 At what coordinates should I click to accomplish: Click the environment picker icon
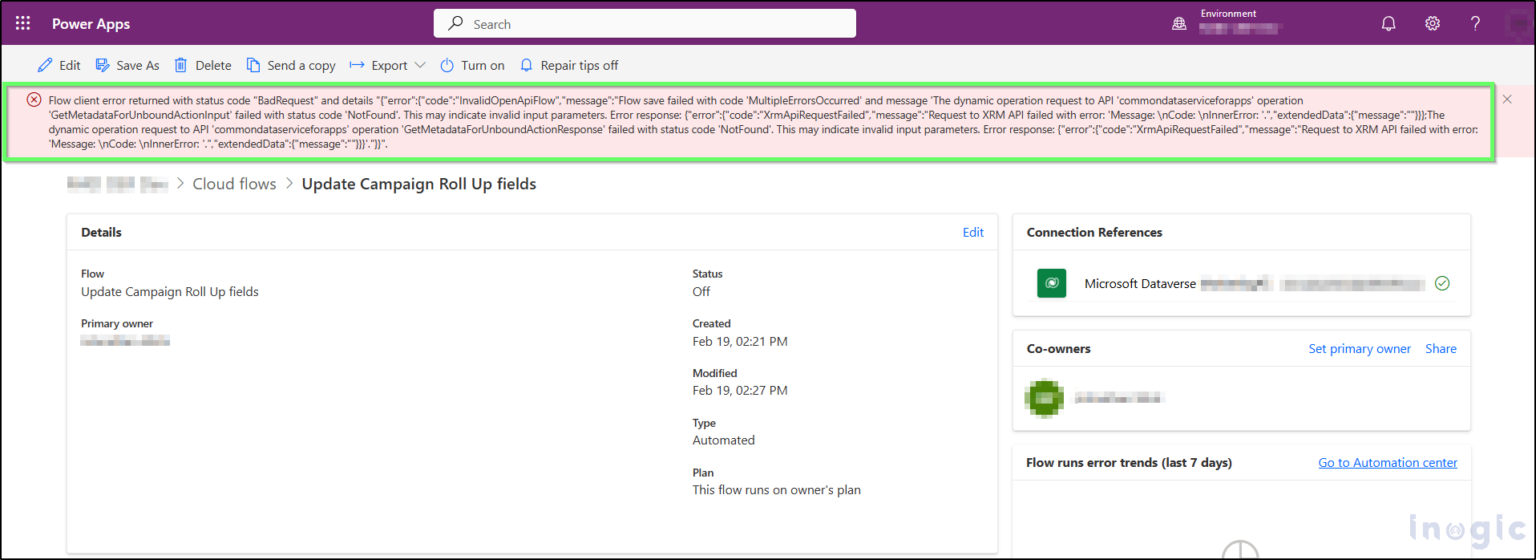(x=1179, y=24)
